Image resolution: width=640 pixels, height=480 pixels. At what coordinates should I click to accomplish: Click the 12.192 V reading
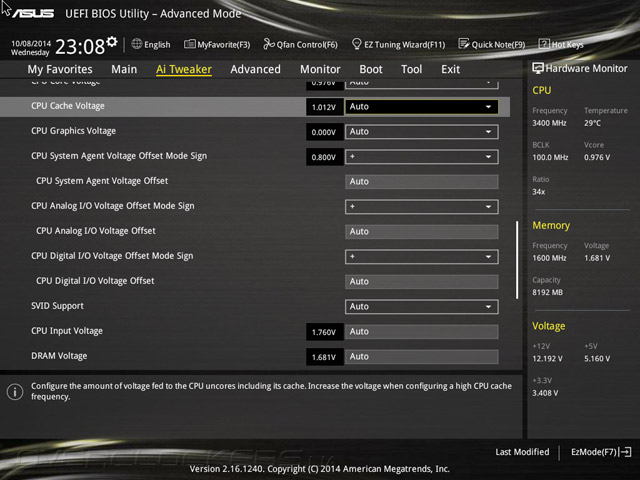pos(547,358)
